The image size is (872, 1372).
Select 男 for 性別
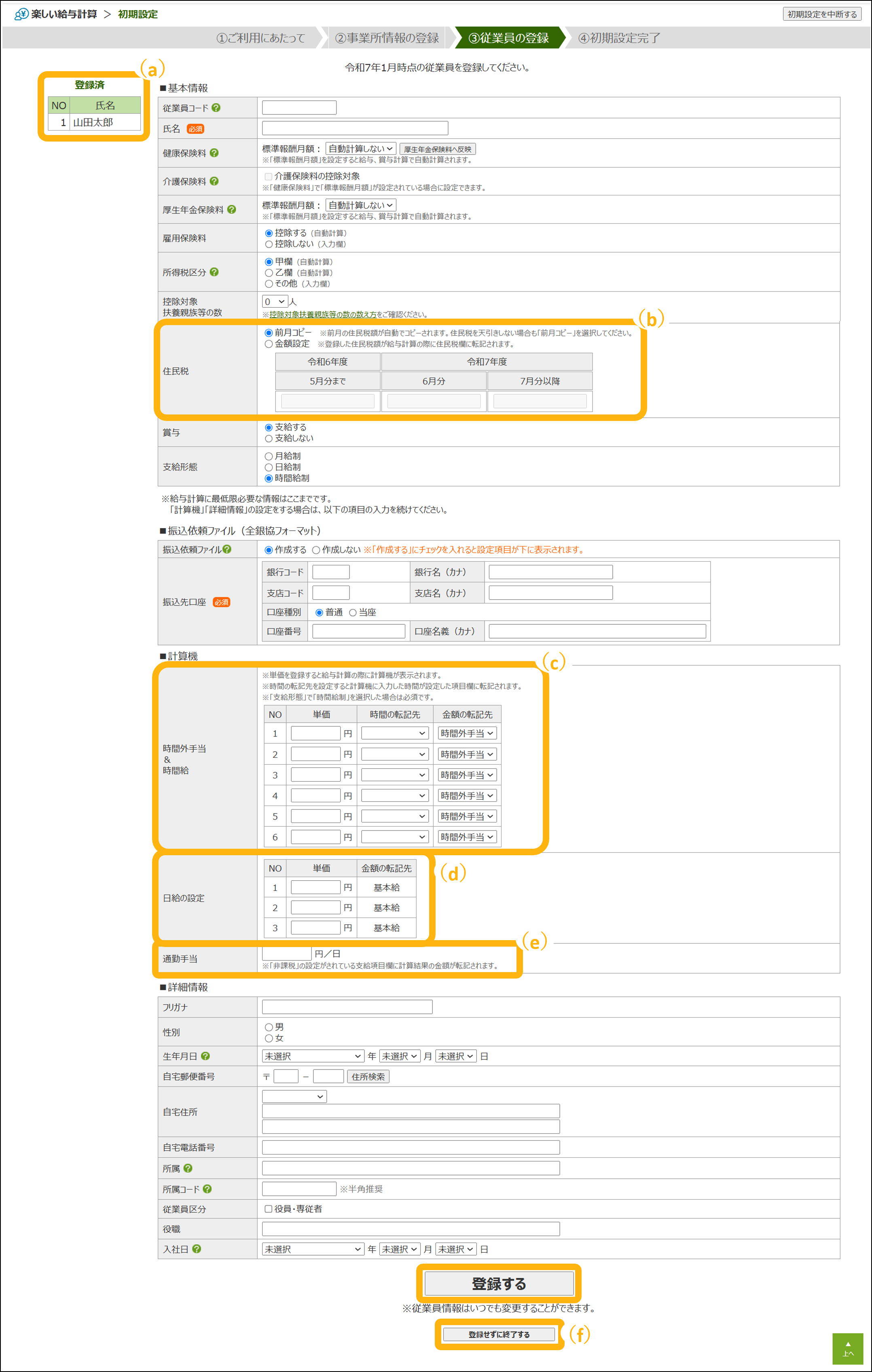[x=269, y=1027]
